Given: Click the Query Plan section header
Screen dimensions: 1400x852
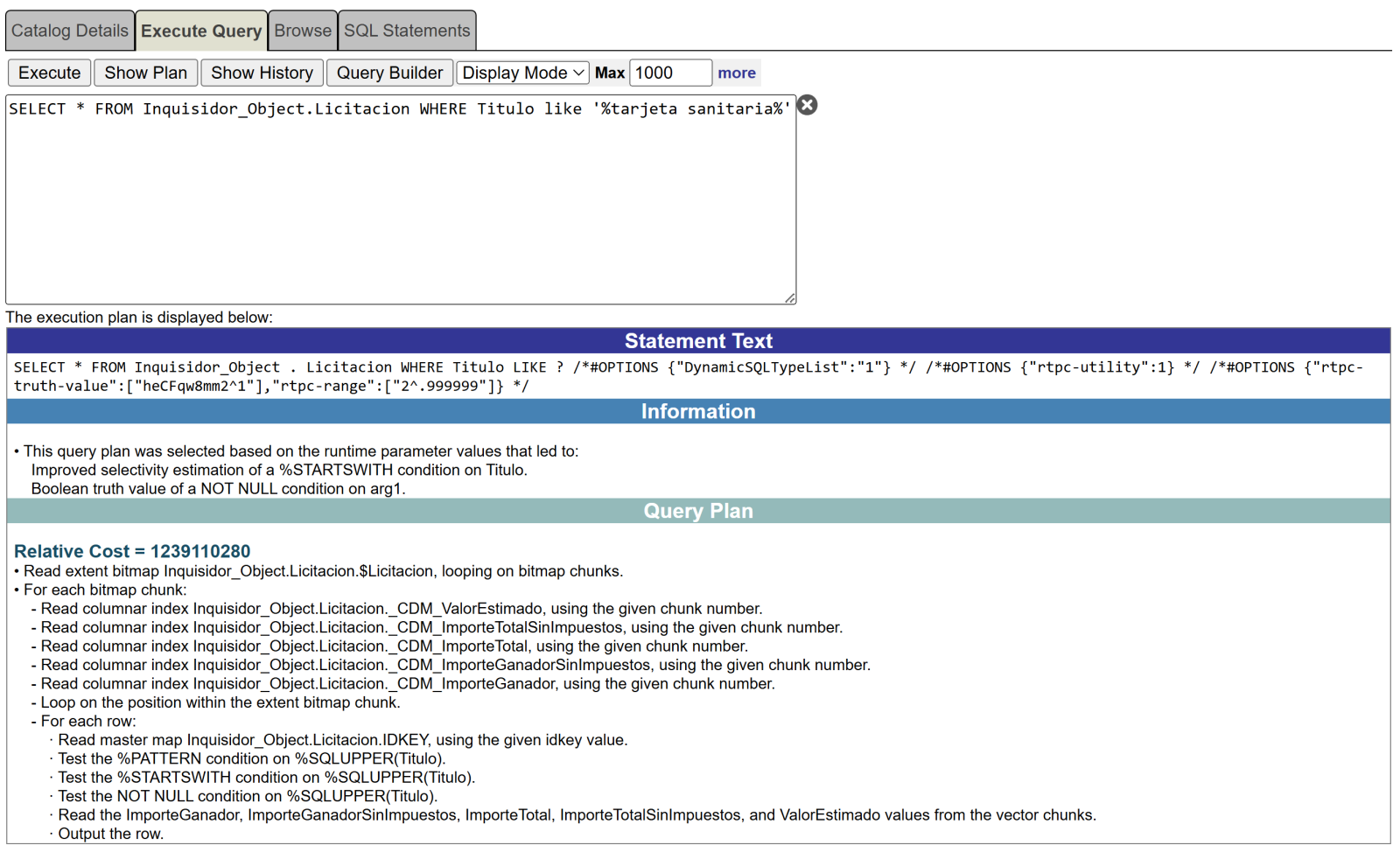Looking at the screenshot, I should tap(698, 511).
